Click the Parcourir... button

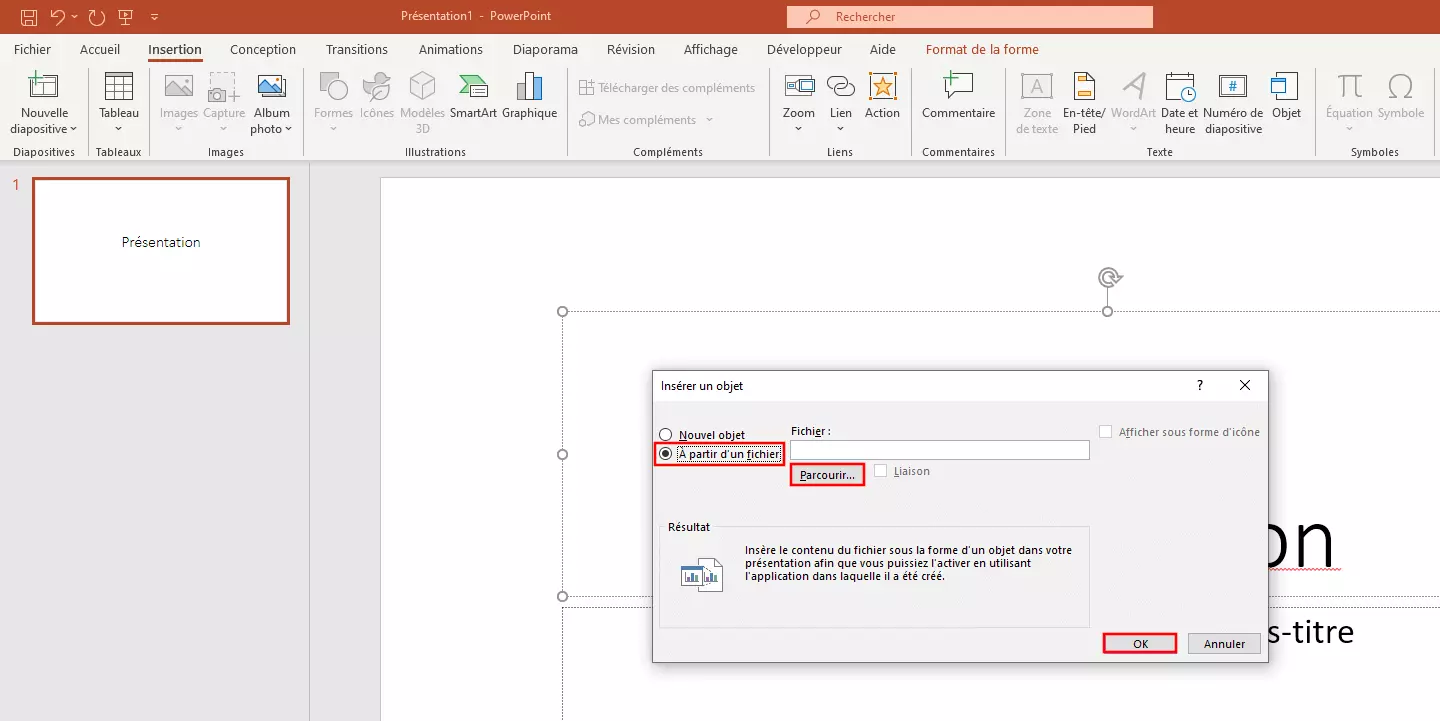(827, 475)
